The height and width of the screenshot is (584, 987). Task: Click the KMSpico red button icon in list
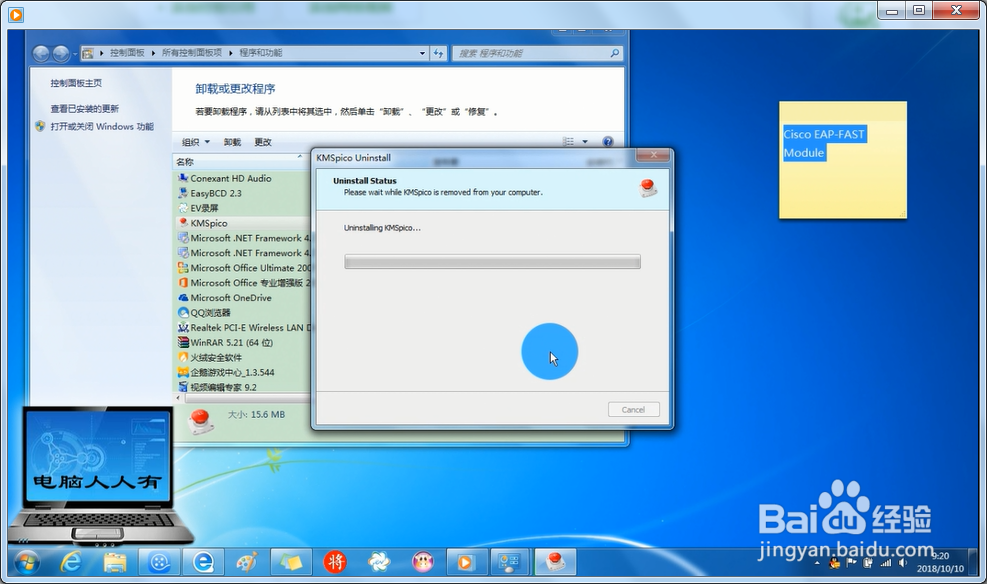point(183,223)
